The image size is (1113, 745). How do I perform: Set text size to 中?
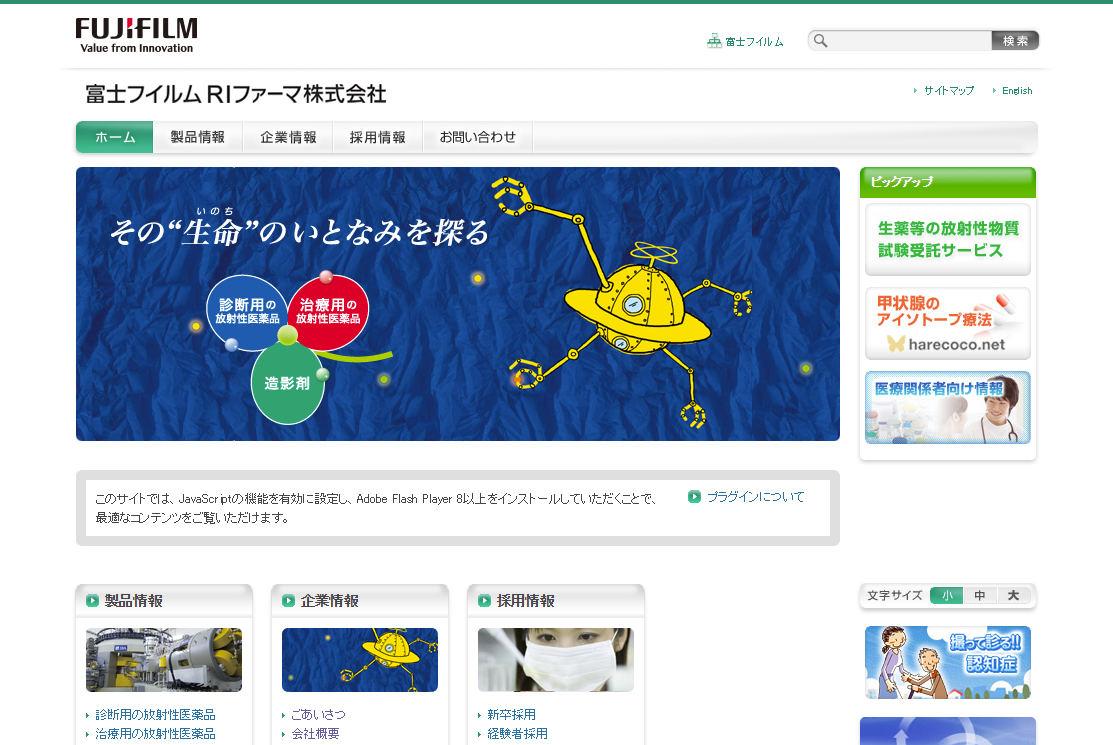click(x=980, y=595)
